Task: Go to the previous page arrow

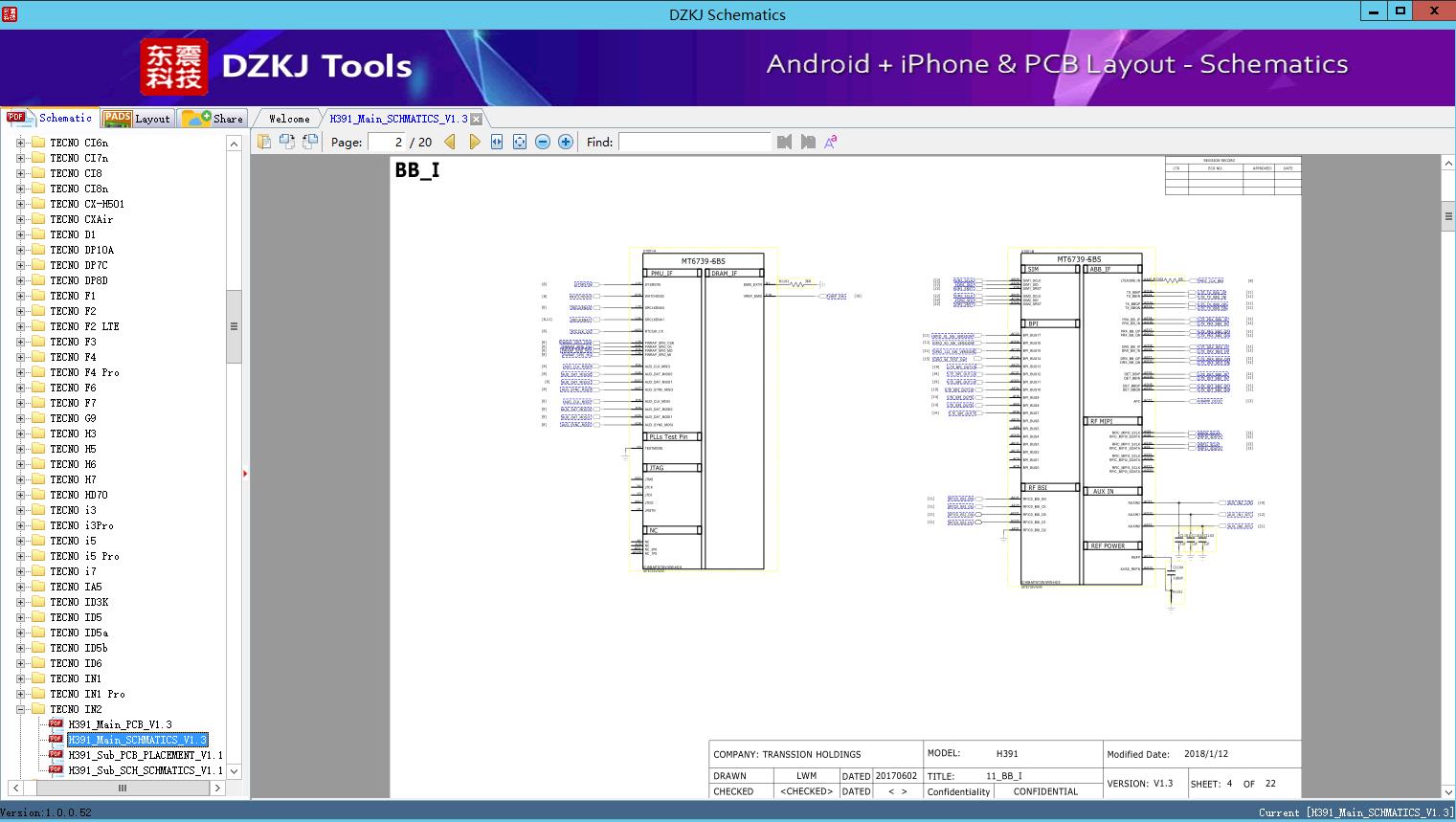Action: pos(450,142)
